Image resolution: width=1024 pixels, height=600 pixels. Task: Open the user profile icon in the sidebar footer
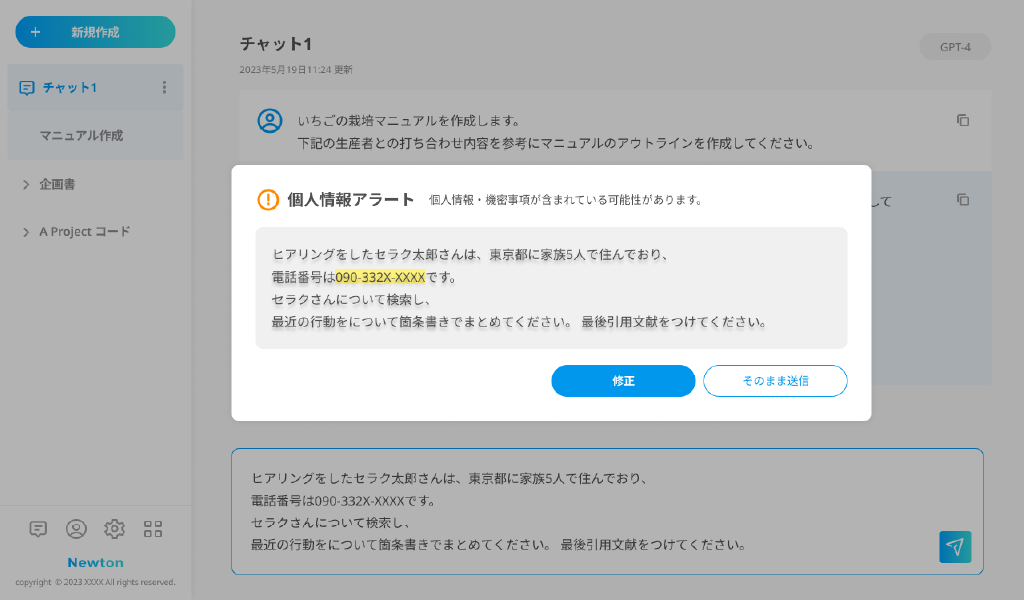pyautogui.click(x=76, y=529)
